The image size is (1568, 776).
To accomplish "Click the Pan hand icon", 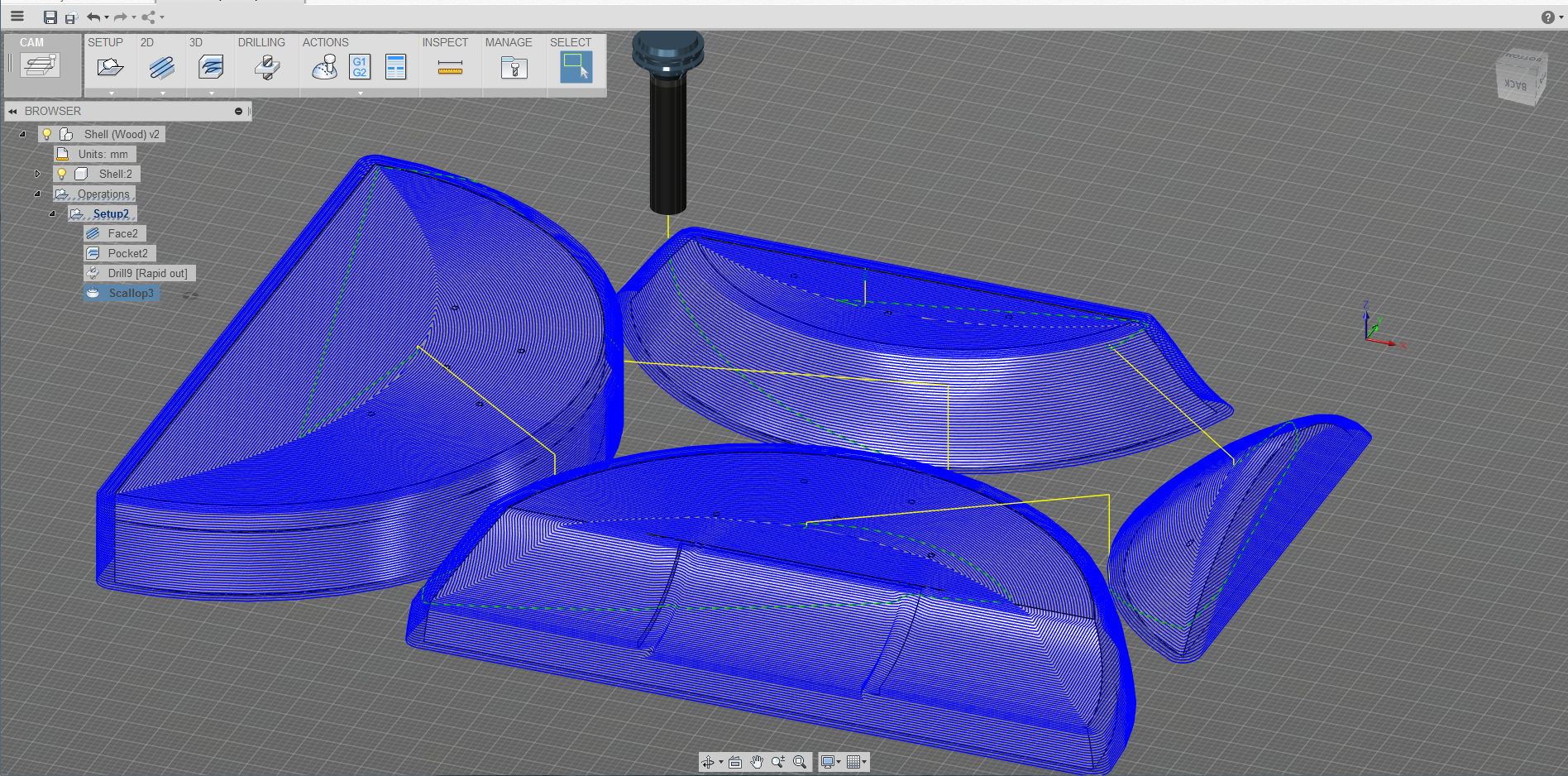I will point(757,762).
